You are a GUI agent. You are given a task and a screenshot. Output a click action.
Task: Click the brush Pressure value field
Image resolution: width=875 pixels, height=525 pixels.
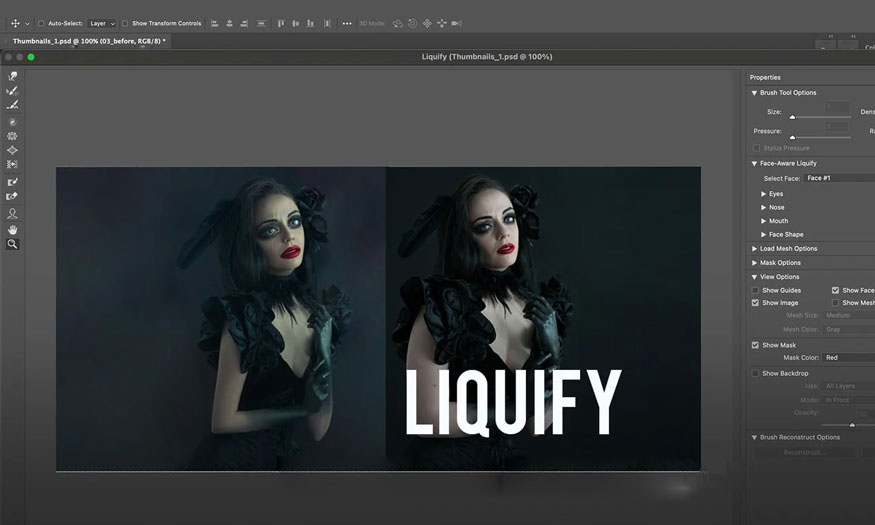pos(837,127)
